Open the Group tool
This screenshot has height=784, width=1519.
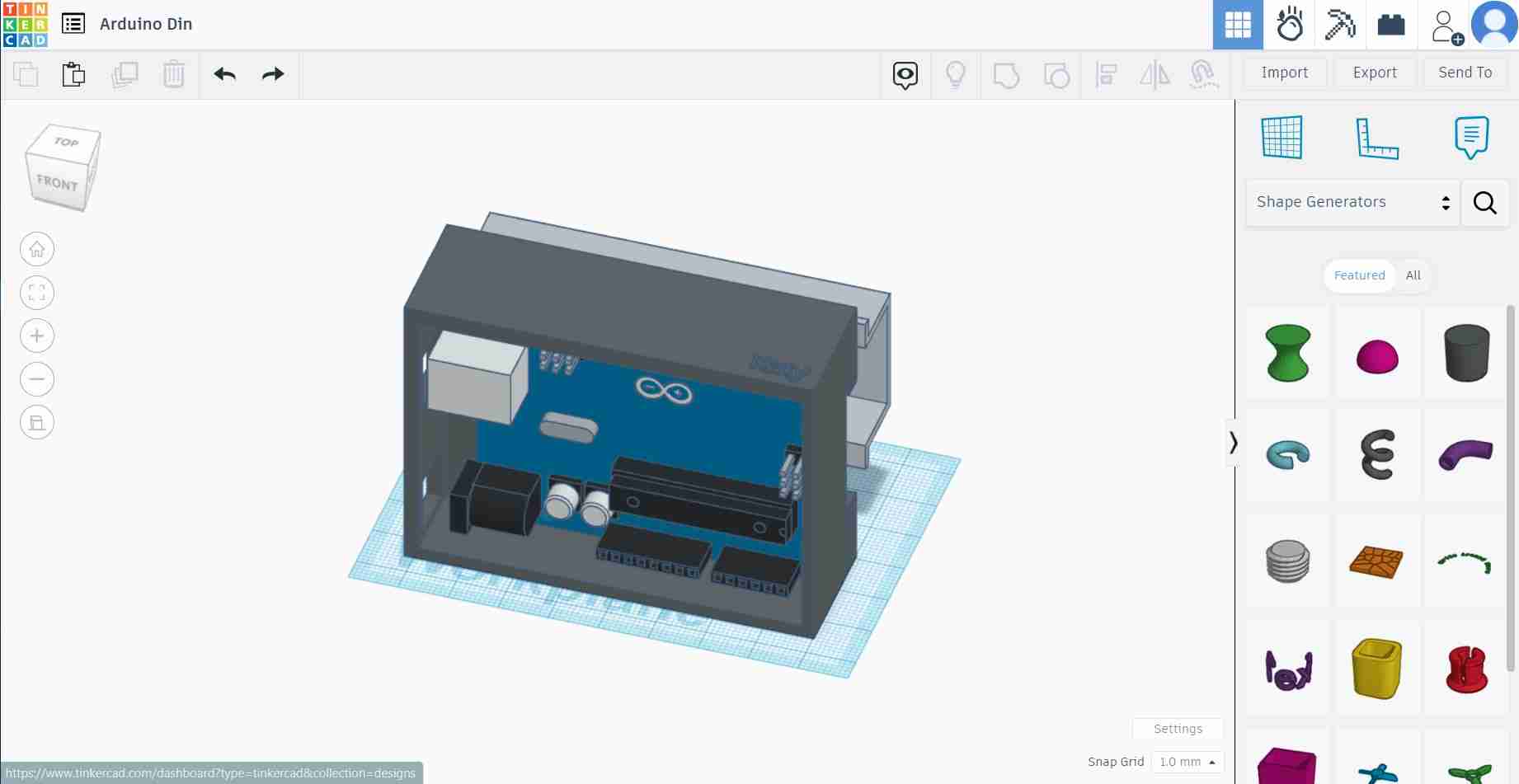click(1006, 74)
